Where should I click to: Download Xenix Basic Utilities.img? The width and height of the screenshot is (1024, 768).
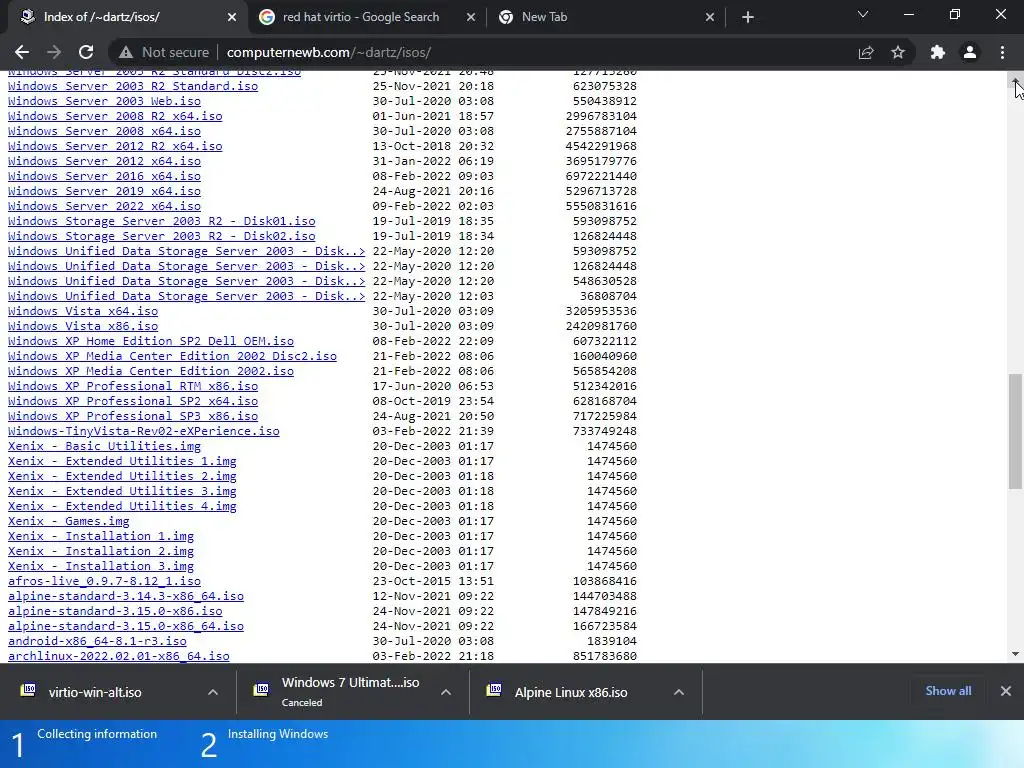tap(104, 447)
